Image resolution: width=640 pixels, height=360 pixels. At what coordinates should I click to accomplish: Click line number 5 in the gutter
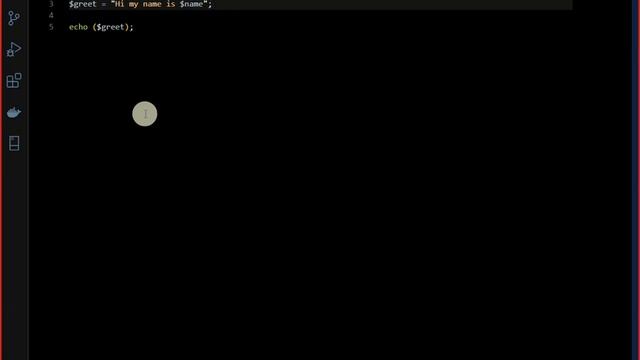coord(51,27)
